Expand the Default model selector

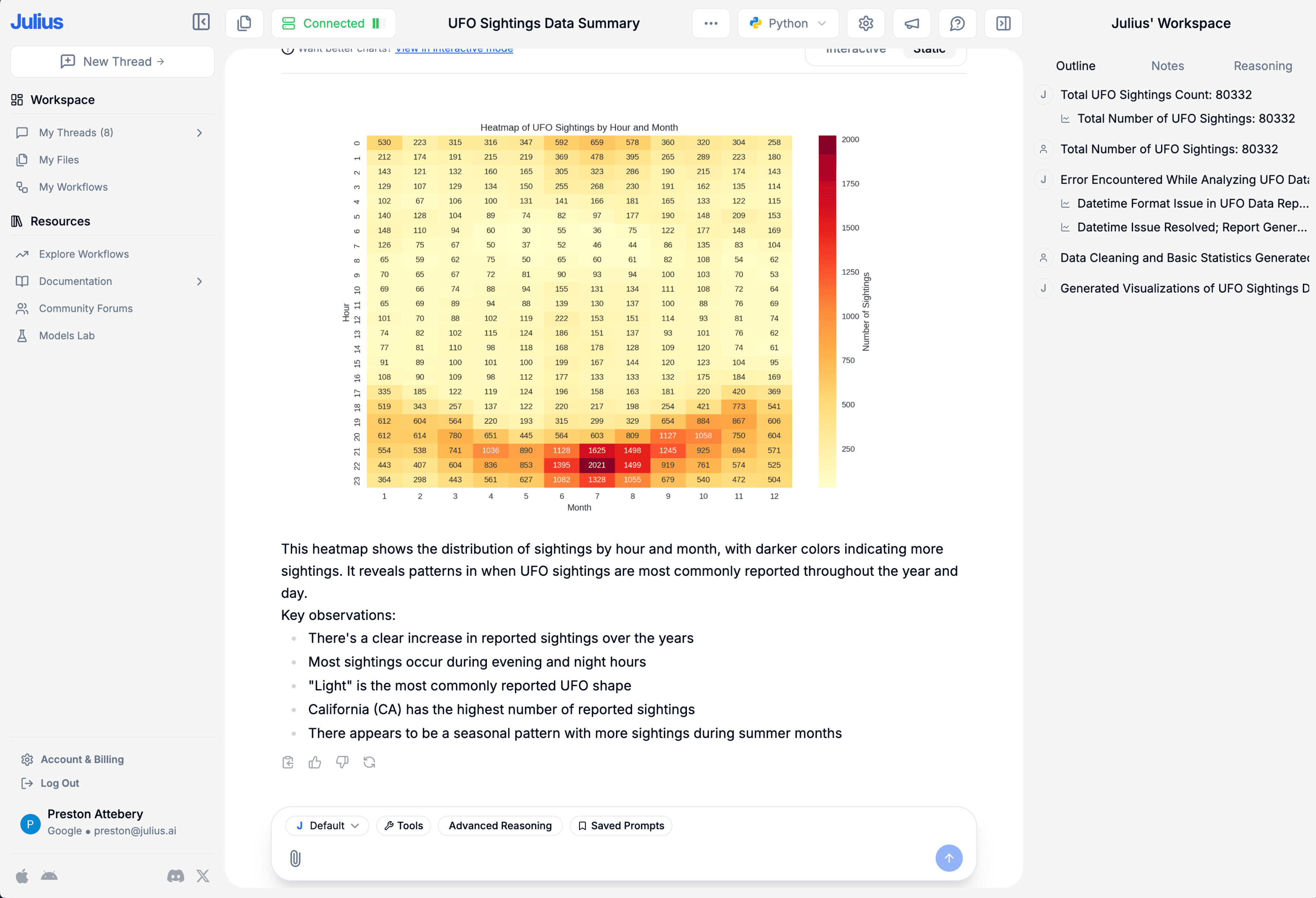[327, 826]
